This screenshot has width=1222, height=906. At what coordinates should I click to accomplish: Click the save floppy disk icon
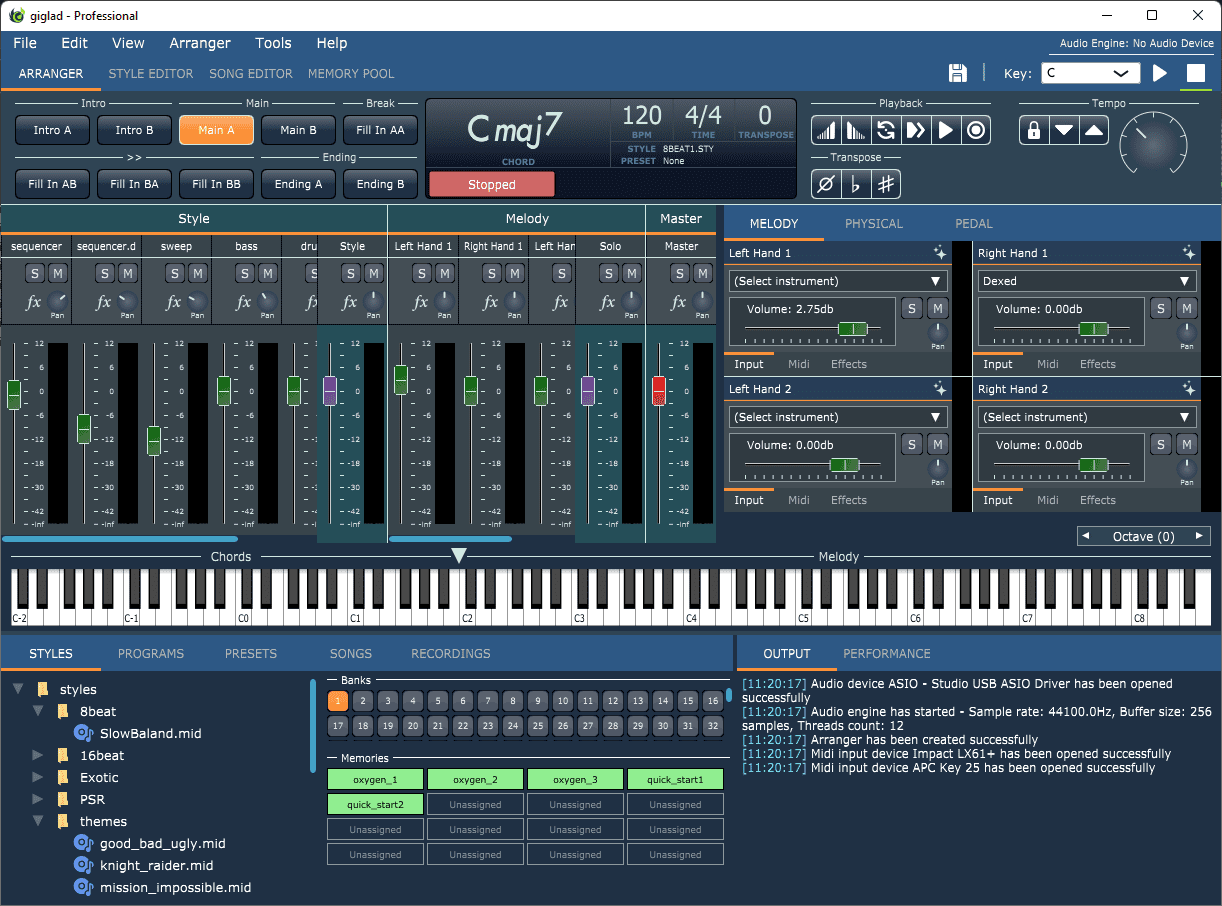pyautogui.click(x=957, y=73)
